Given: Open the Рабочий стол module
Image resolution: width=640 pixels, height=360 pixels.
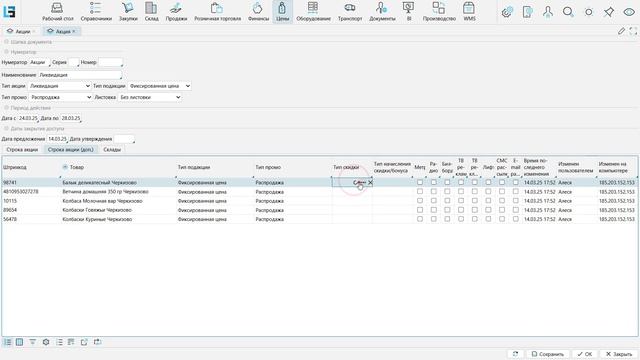Looking at the screenshot, I should (x=58, y=12).
